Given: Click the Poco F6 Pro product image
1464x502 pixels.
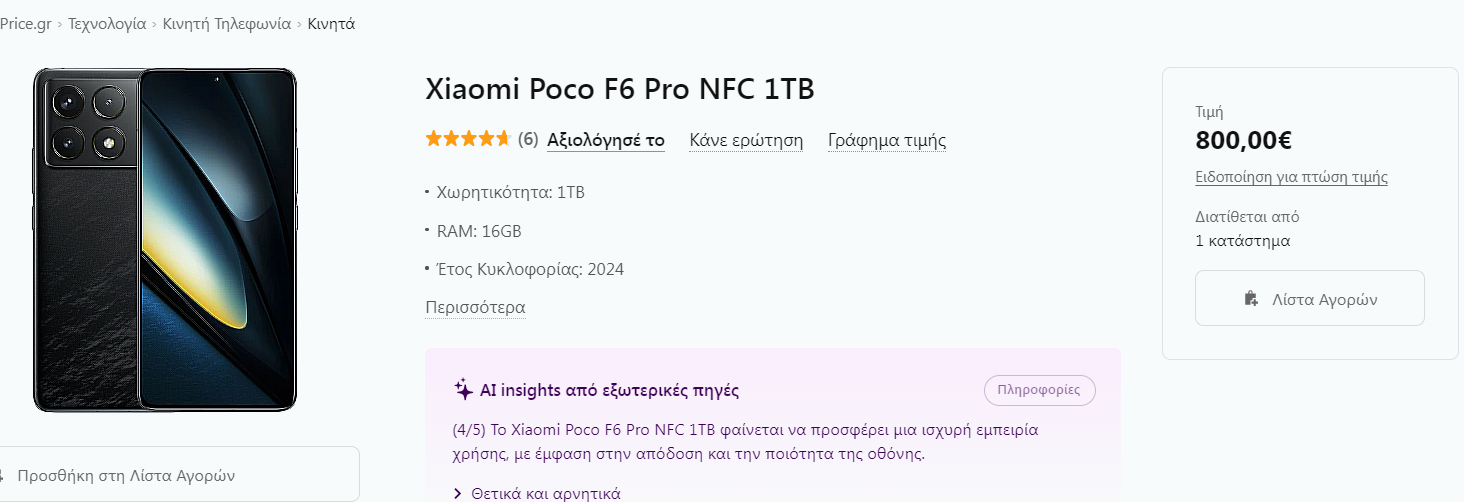Looking at the screenshot, I should pyautogui.click(x=165, y=240).
